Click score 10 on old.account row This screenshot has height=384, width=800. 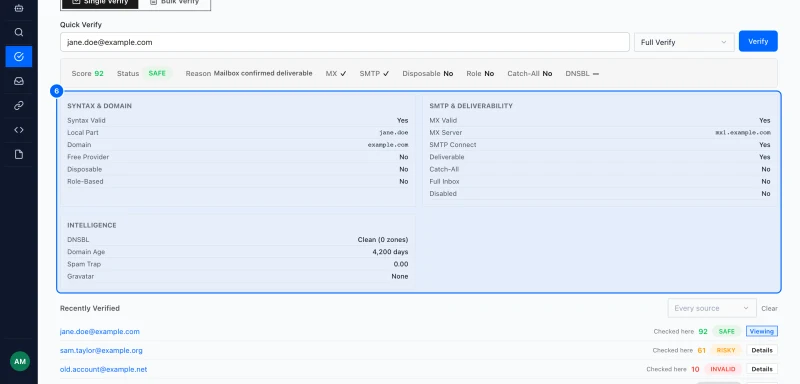pyautogui.click(x=695, y=369)
